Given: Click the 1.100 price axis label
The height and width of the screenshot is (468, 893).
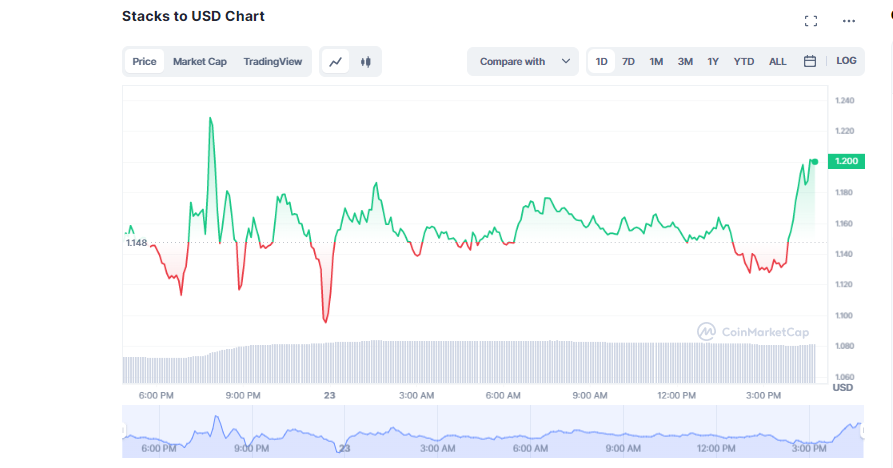Looking at the screenshot, I should [x=845, y=315].
